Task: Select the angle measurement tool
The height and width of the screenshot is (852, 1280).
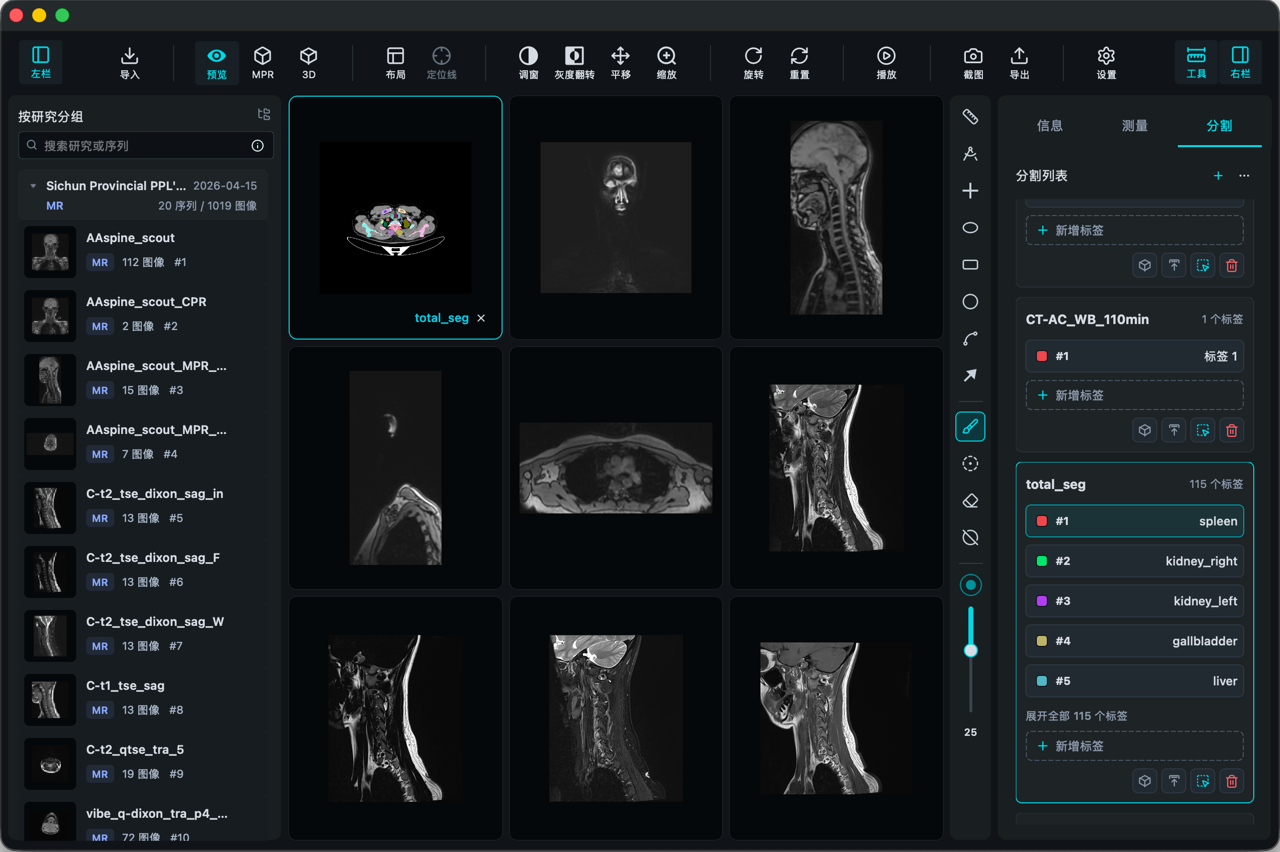Action: (970, 154)
